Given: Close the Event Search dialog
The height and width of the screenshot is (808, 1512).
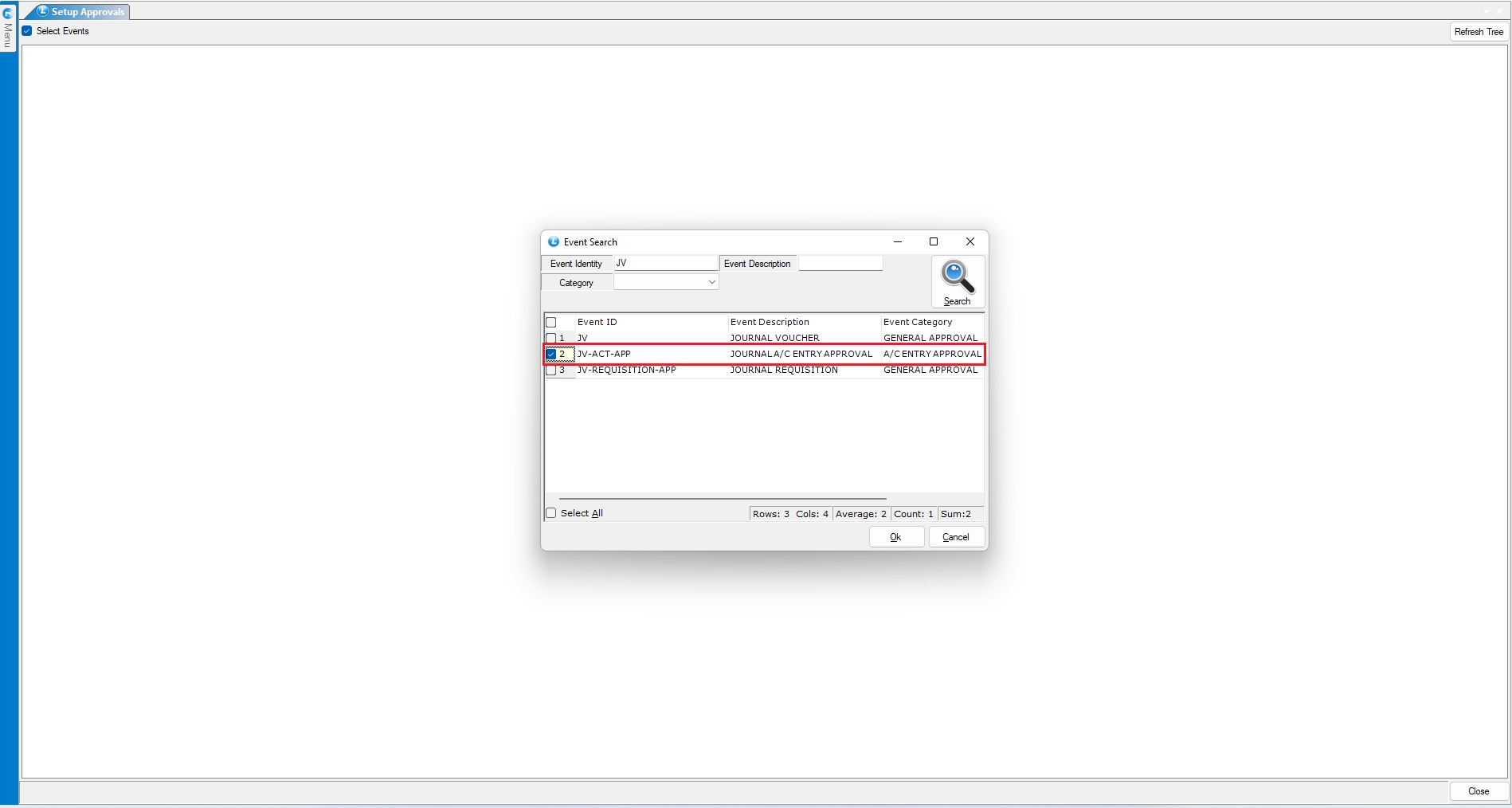Looking at the screenshot, I should click(x=970, y=241).
